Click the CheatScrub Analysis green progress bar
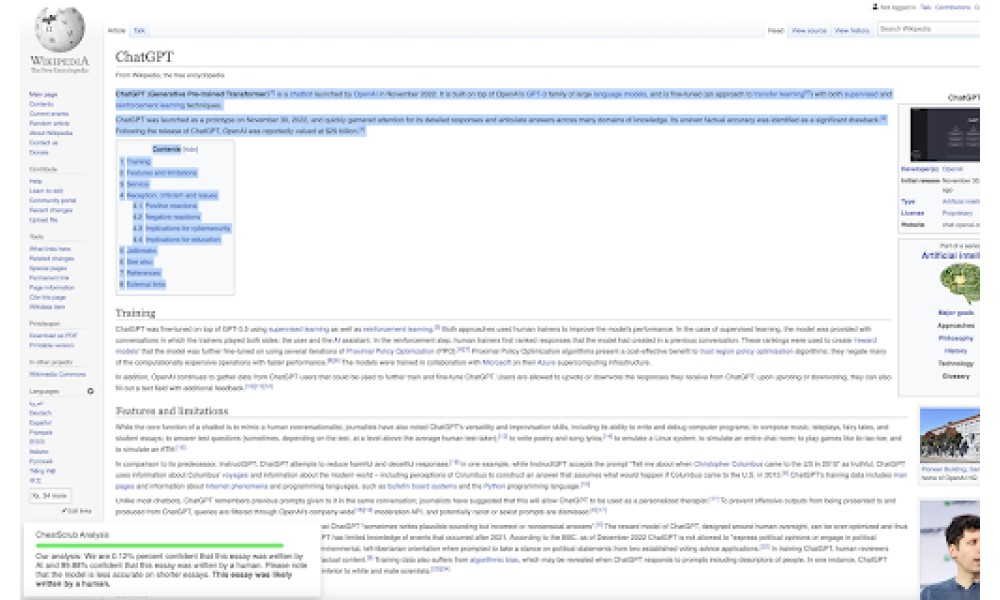 (159, 546)
